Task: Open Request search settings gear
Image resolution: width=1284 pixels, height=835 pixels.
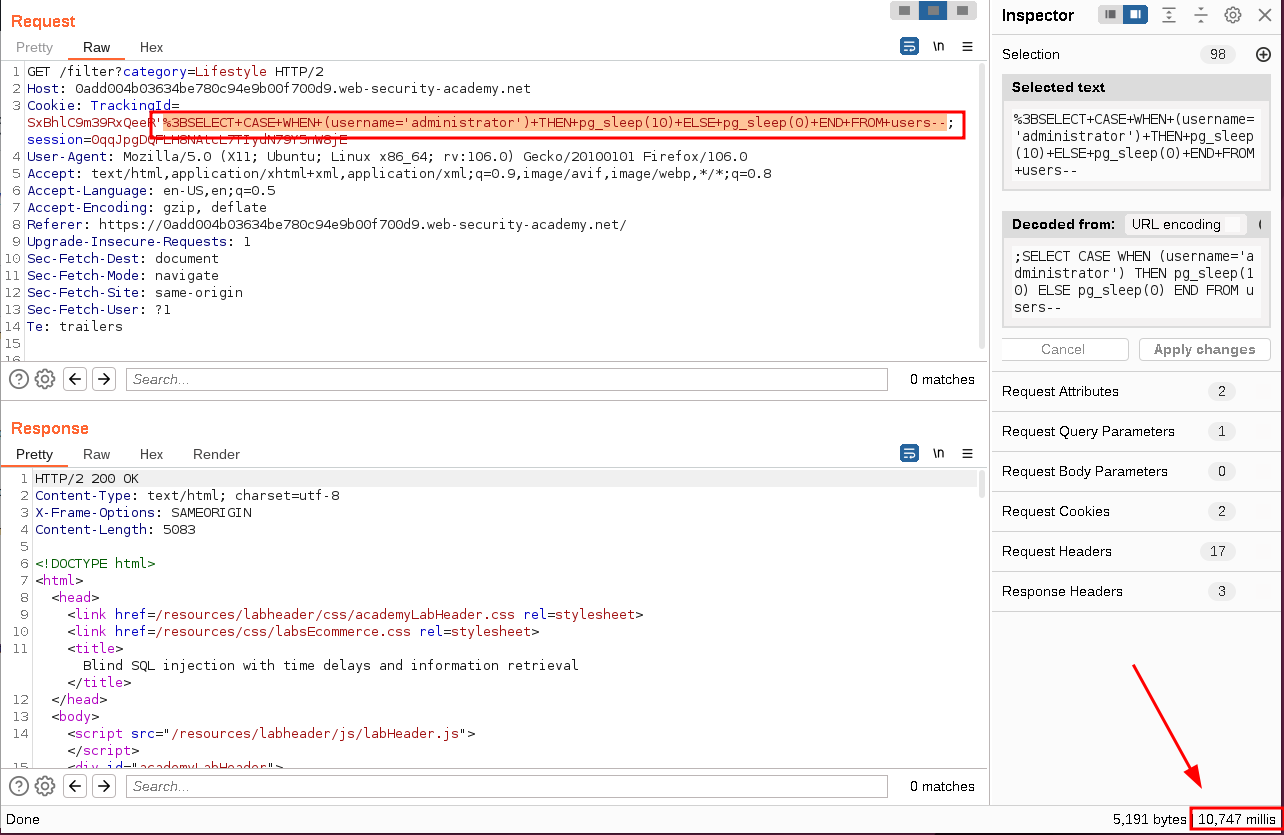Action: click(45, 379)
